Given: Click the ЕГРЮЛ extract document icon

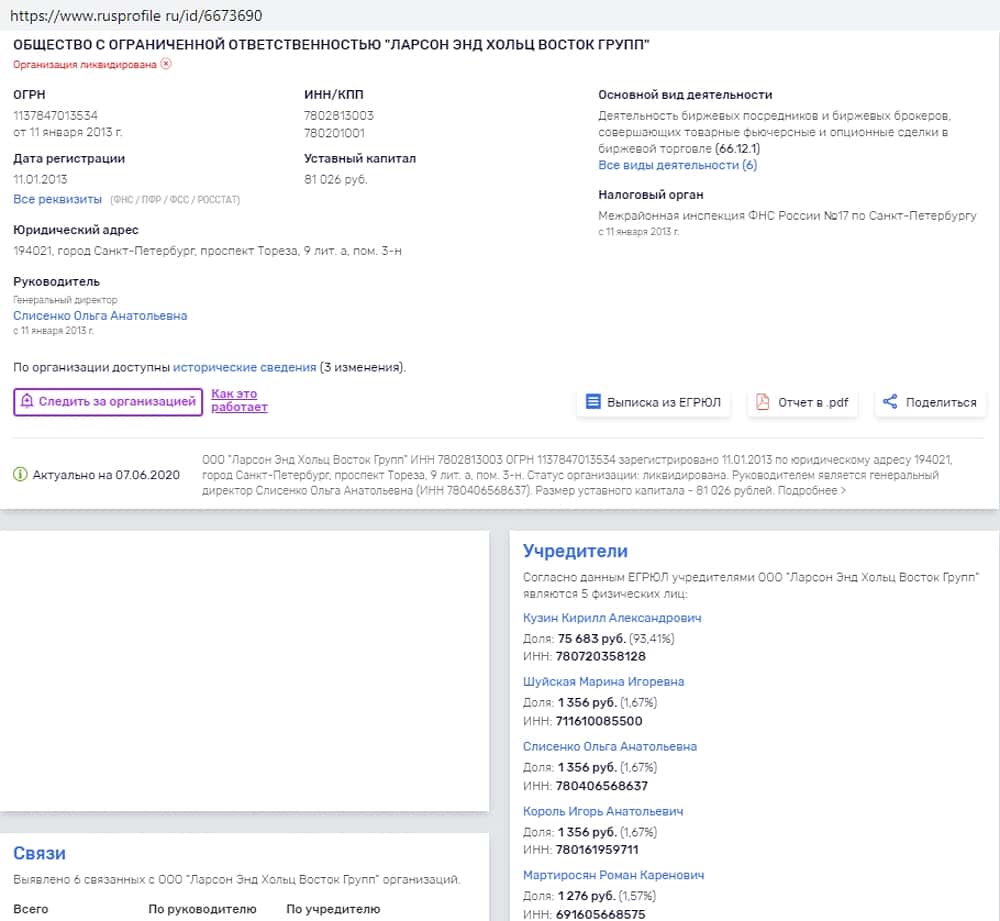Looking at the screenshot, I should coord(593,402).
